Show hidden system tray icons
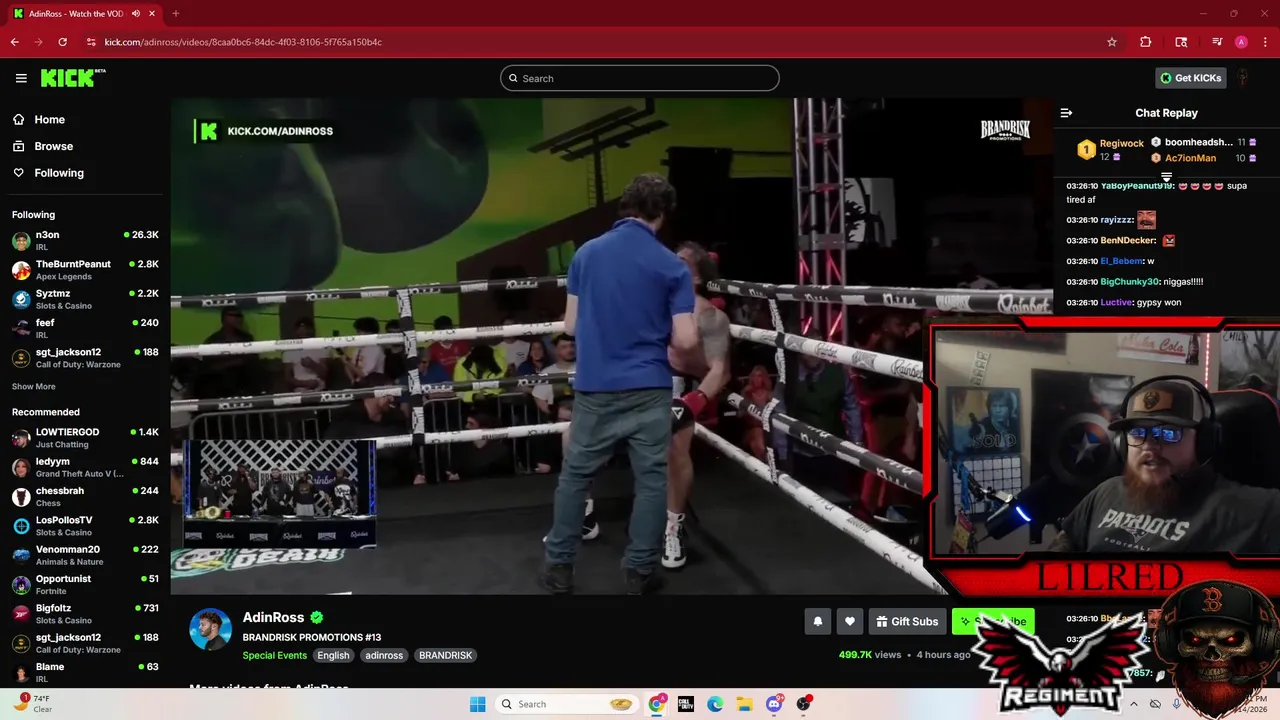The height and width of the screenshot is (720, 1280). point(1134,704)
